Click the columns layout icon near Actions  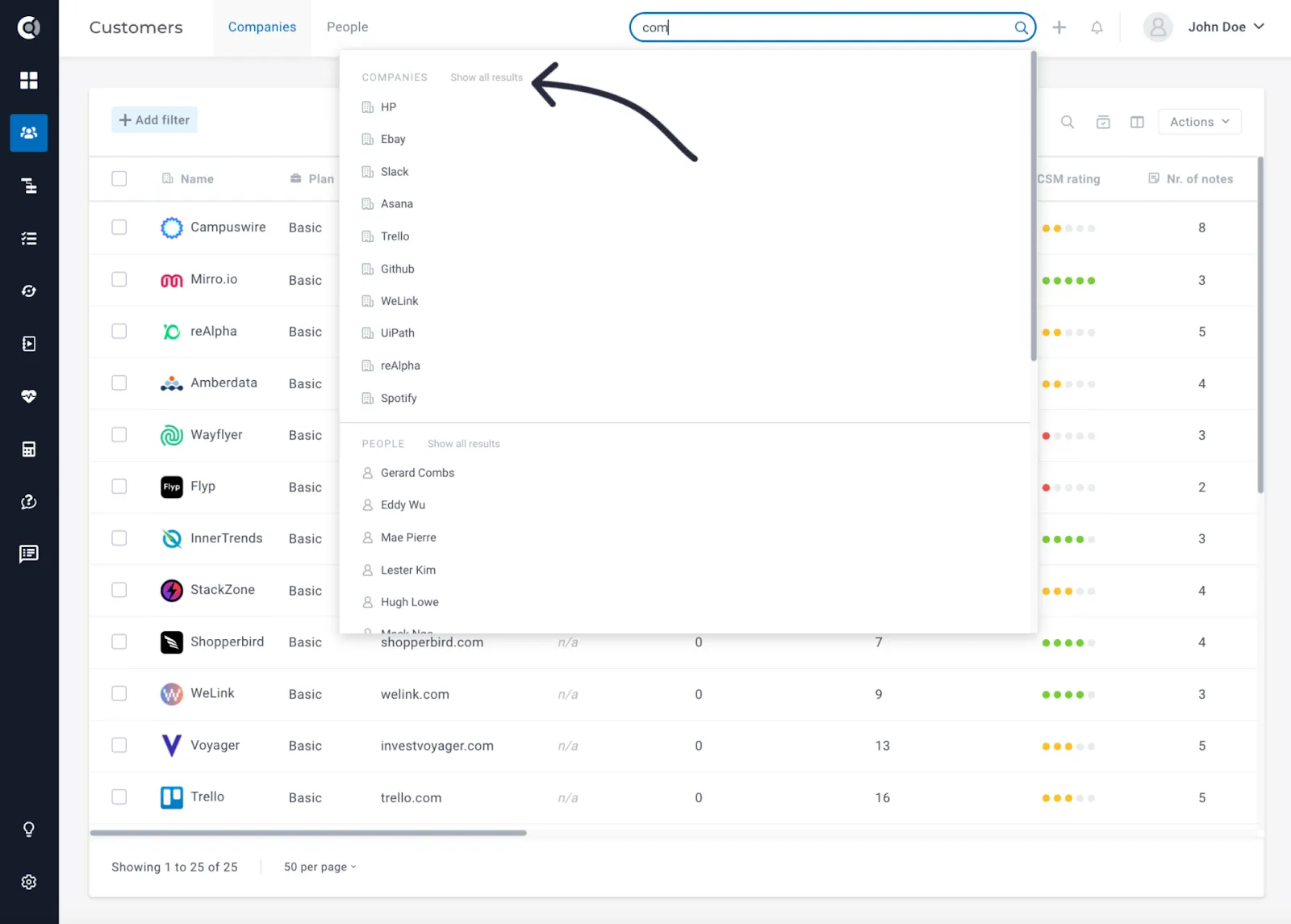1137,122
